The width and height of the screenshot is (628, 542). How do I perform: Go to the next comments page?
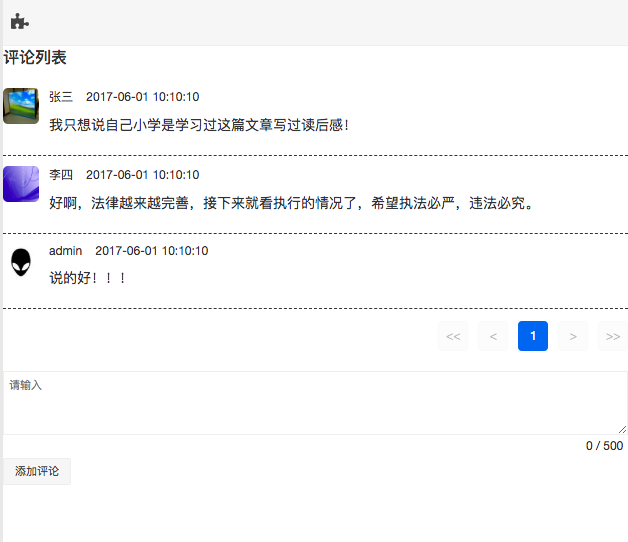pos(572,336)
